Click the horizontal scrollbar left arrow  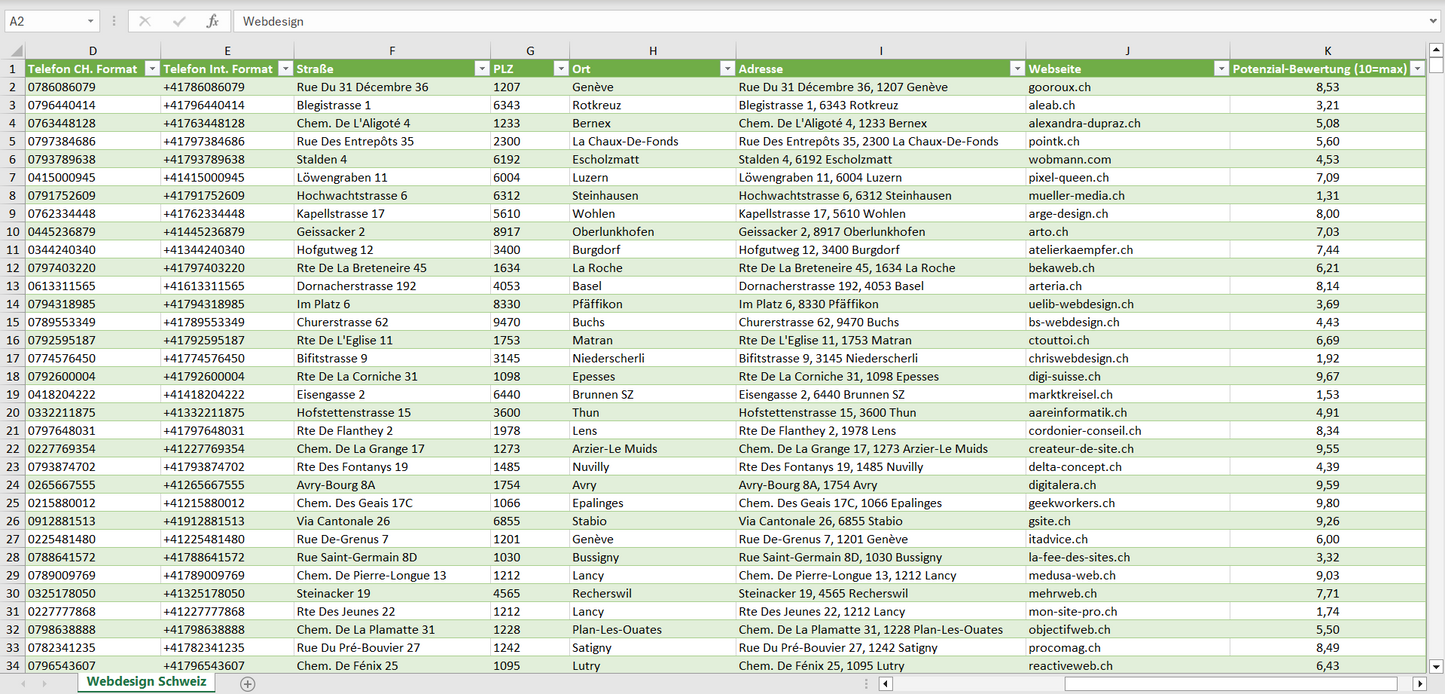tap(885, 684)
